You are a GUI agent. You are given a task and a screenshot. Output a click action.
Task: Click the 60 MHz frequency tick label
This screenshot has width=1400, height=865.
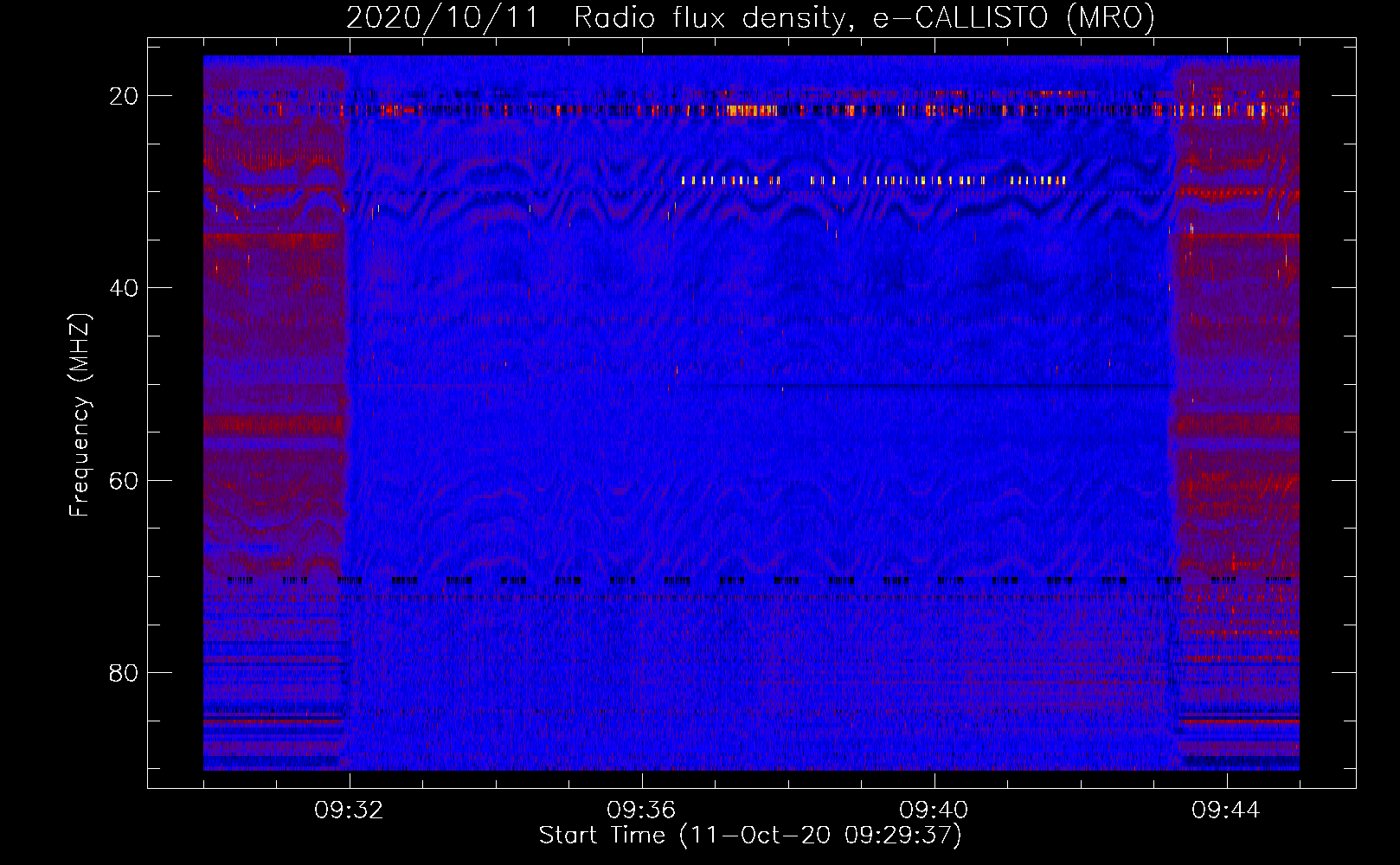pos(124,480)
